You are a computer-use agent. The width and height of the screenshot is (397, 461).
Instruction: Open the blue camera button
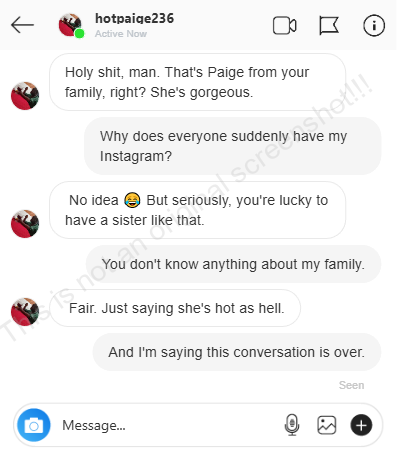[x=34, y=425]
